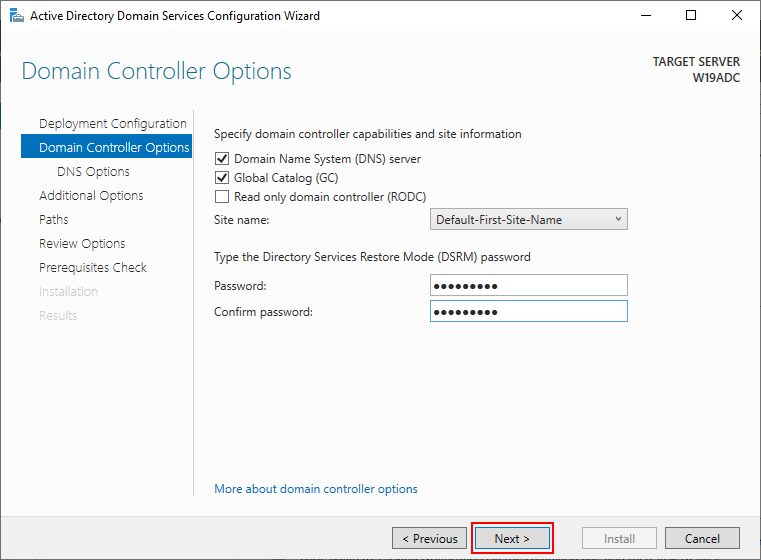Open the DNS Options page

(x=93, y=172)
